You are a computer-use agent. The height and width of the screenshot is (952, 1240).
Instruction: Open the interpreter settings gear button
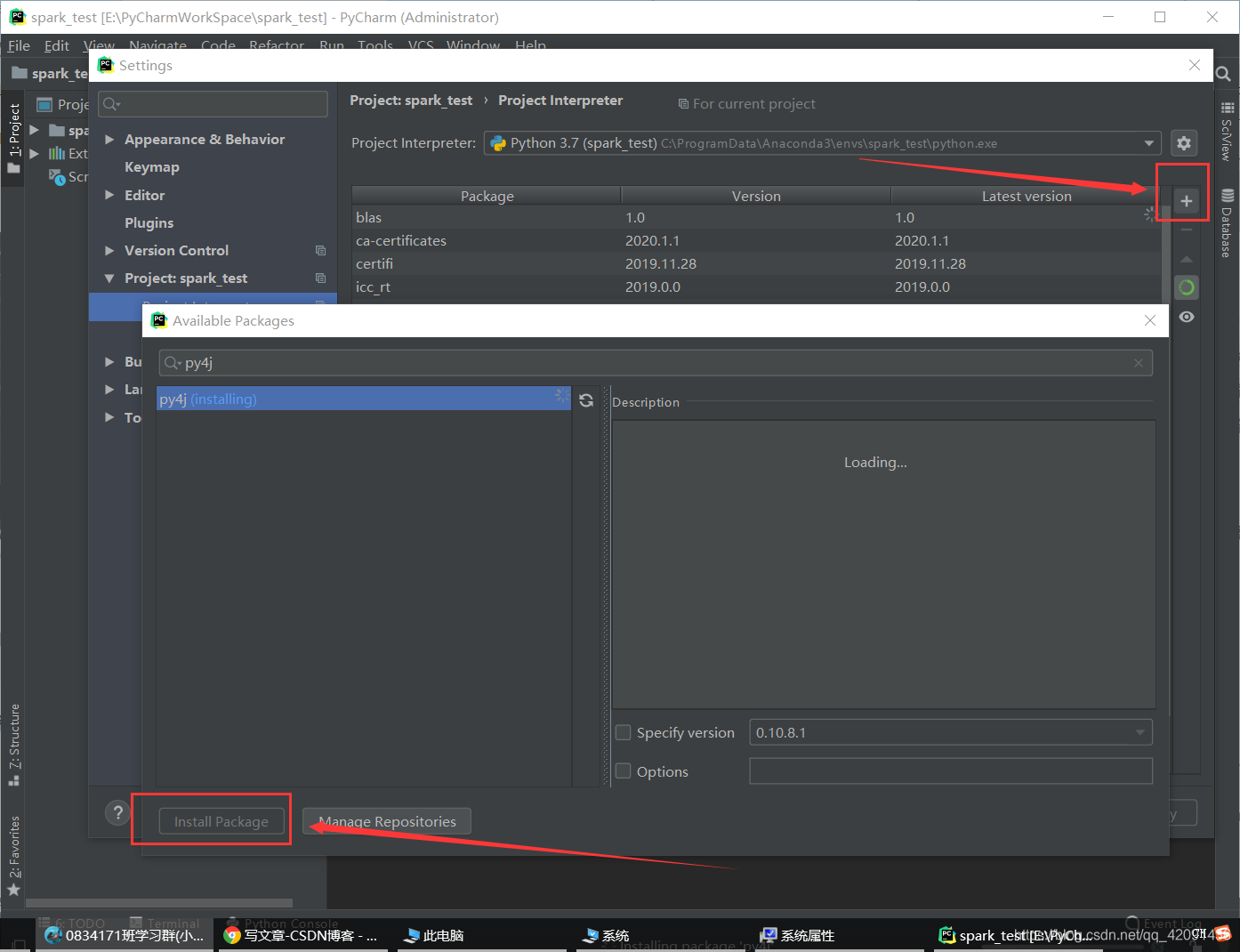tap(1183, 143)
